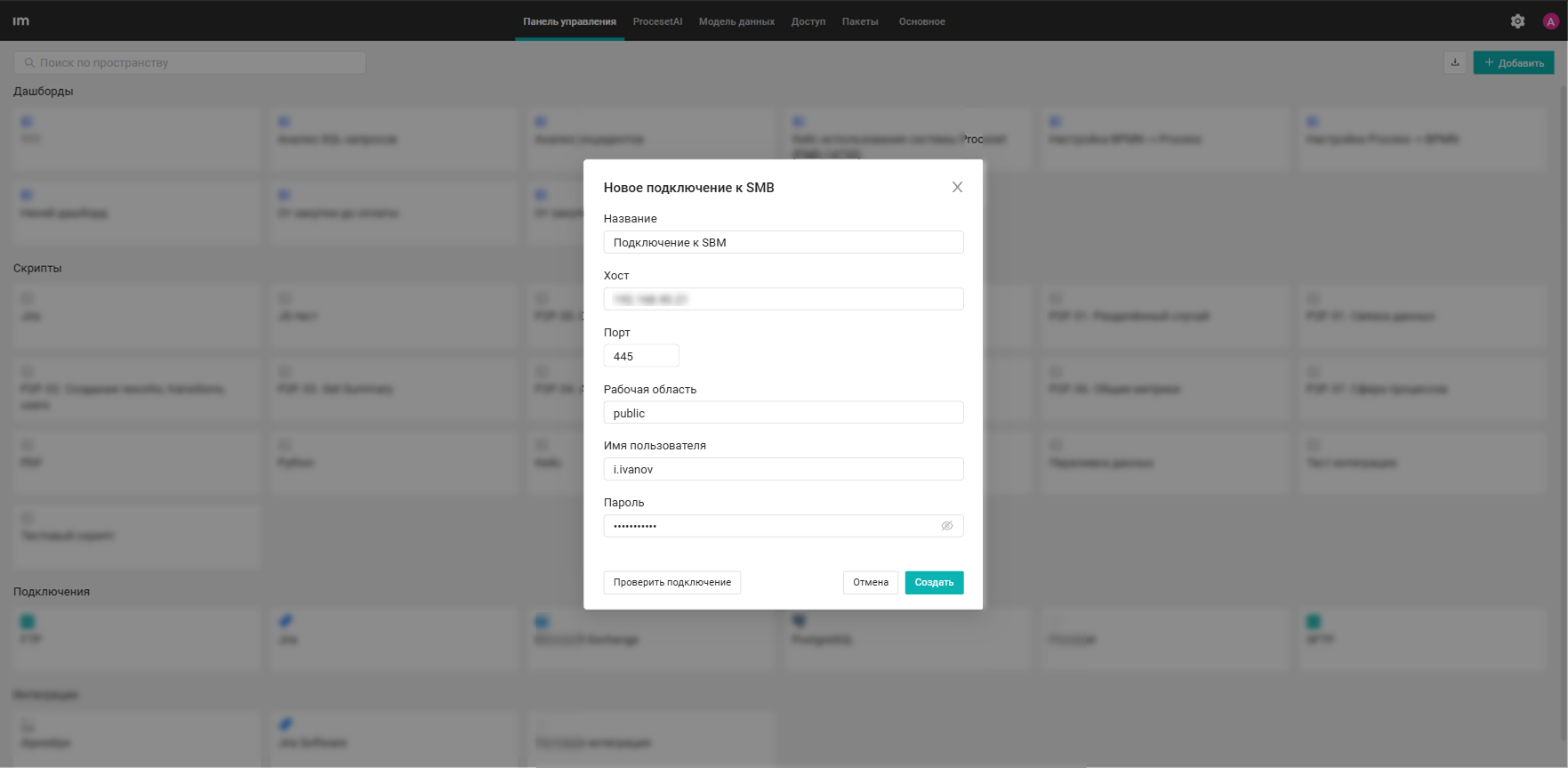Image resolution: width=1568 pixels, height=768 pixels.
Task: Show password with the eye icon
Action: pyautogui.click(x=946, y=526)
